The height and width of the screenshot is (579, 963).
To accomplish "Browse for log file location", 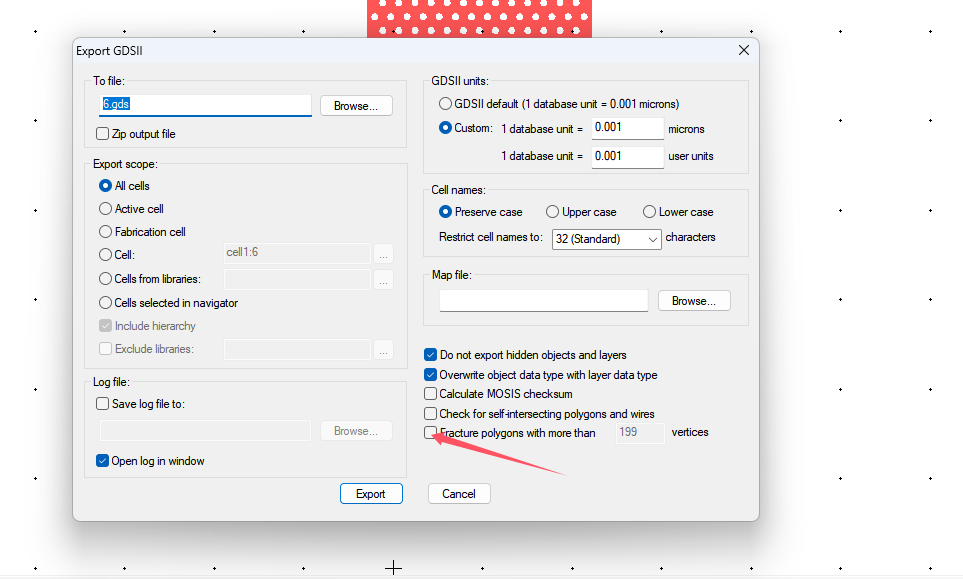I will click(x=356, y=431).
